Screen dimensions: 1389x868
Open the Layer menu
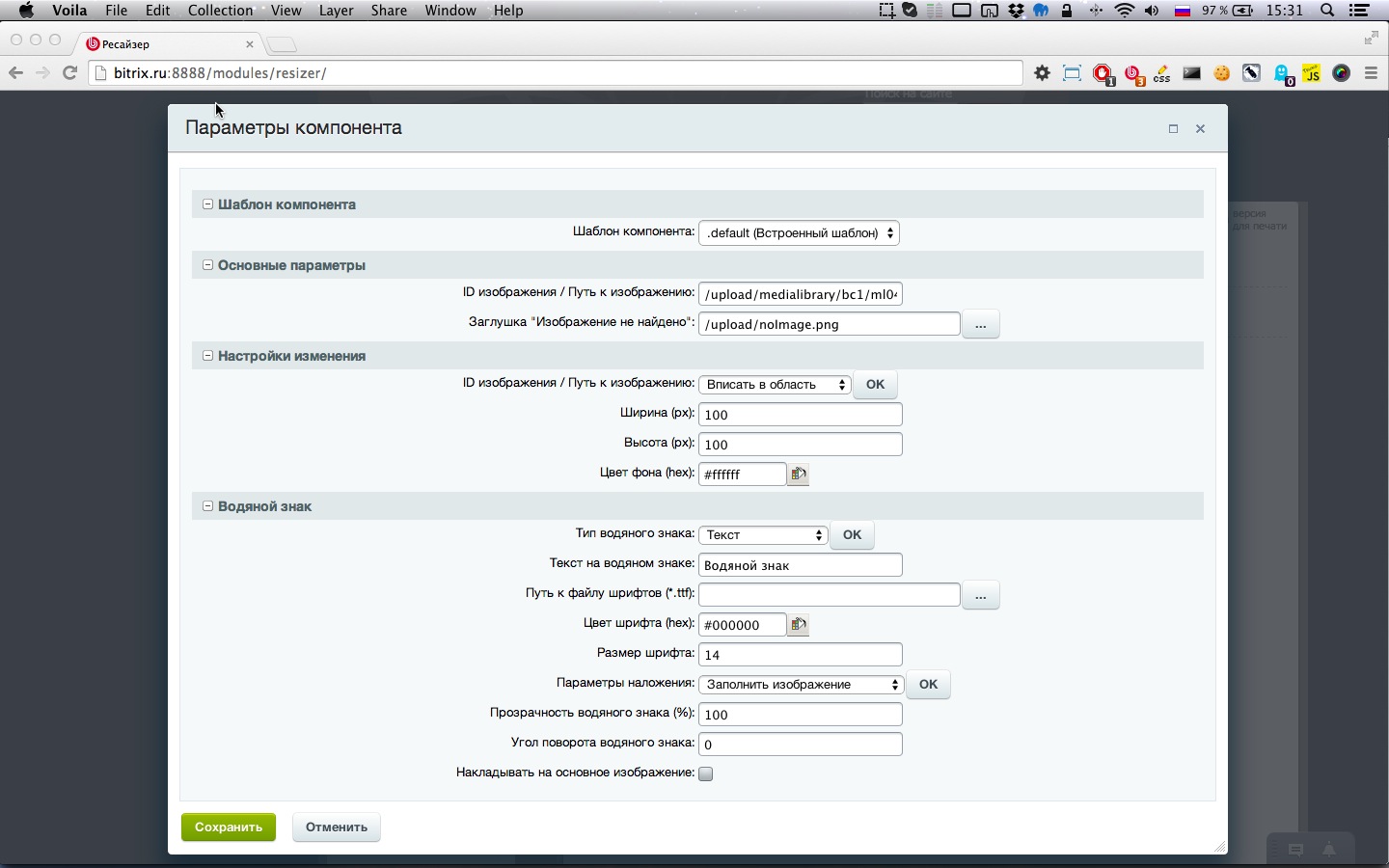tap(336, 11)
